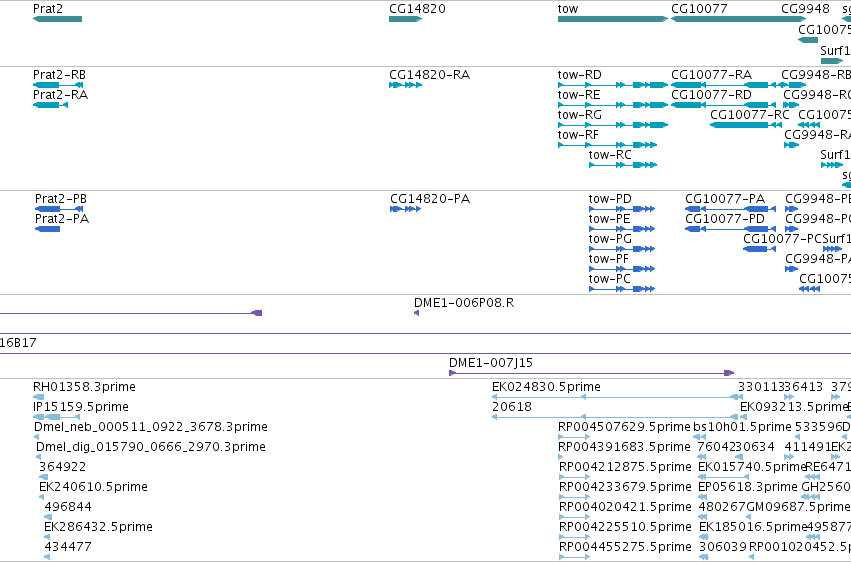Screen dimensions: 851x562
Task: Open the CG10077-RC transcript label
Action: pyautogui.click(x=750, y=115)
